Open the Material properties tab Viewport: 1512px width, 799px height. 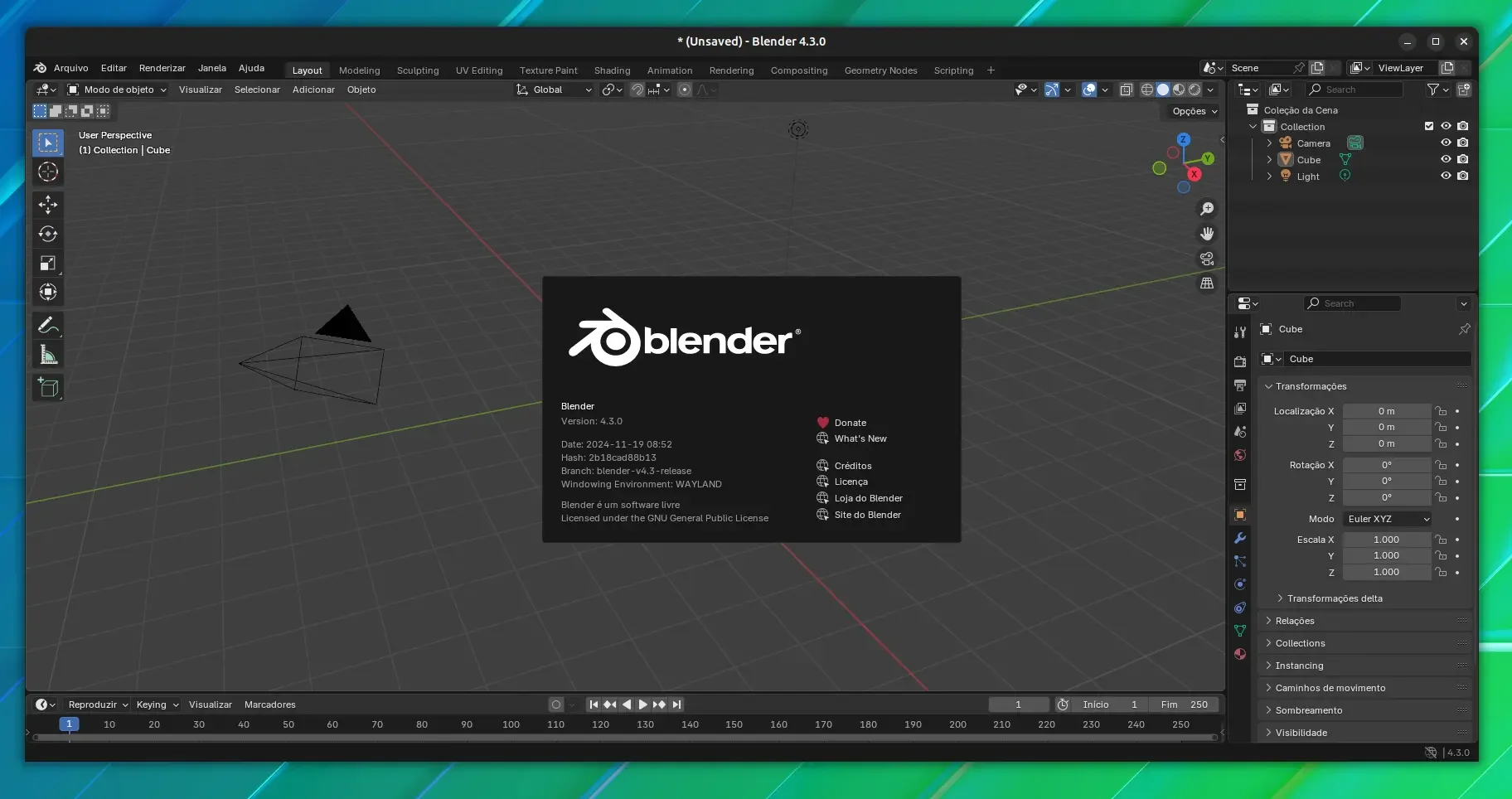click(1240, 654)
